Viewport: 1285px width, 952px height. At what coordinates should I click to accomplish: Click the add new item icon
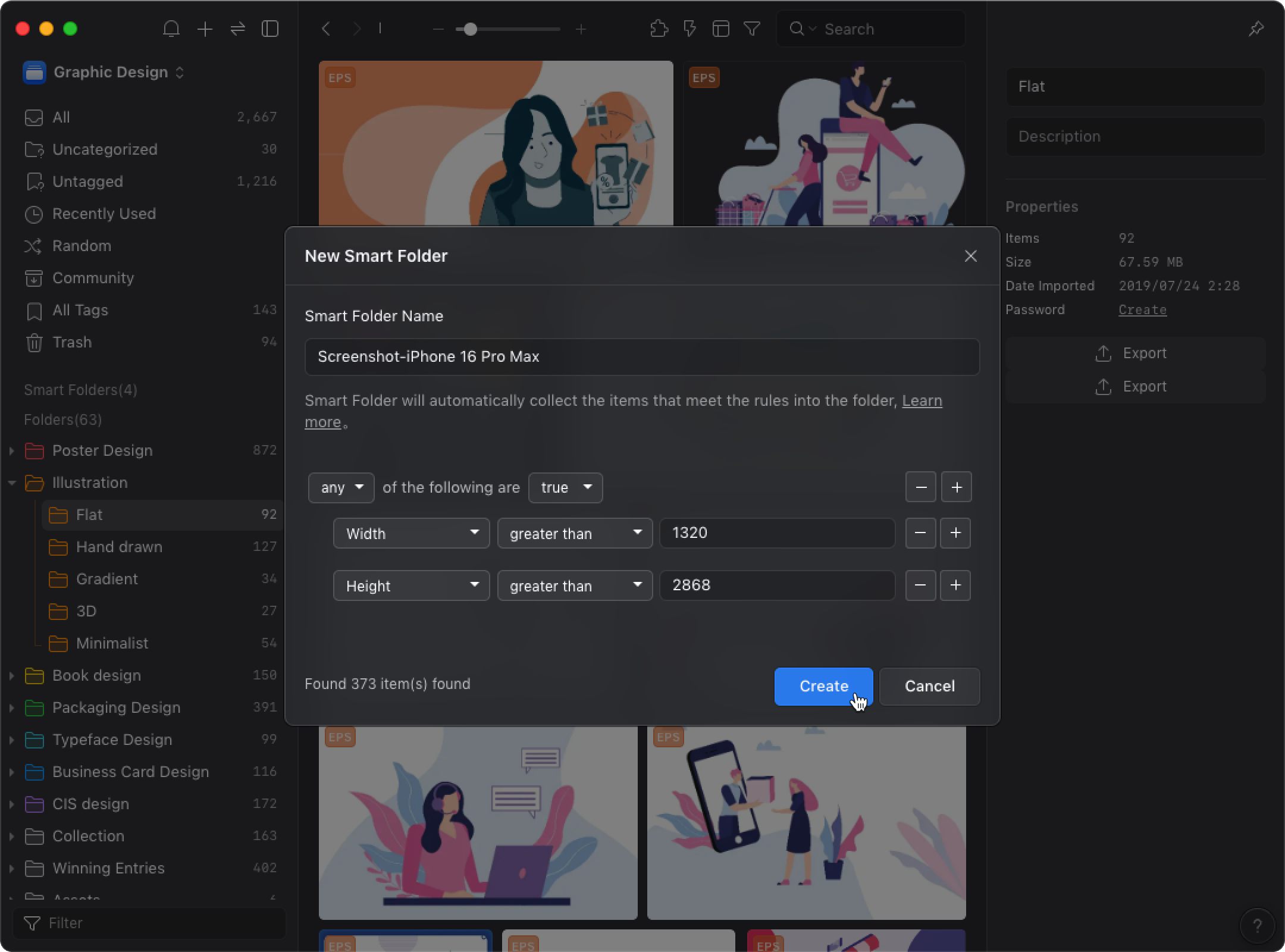click(x=205, y=29)
